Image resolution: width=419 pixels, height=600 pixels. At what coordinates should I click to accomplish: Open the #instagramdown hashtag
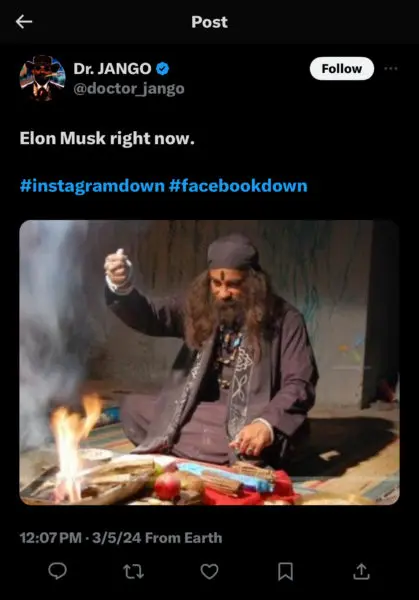[x=92, y=186]
